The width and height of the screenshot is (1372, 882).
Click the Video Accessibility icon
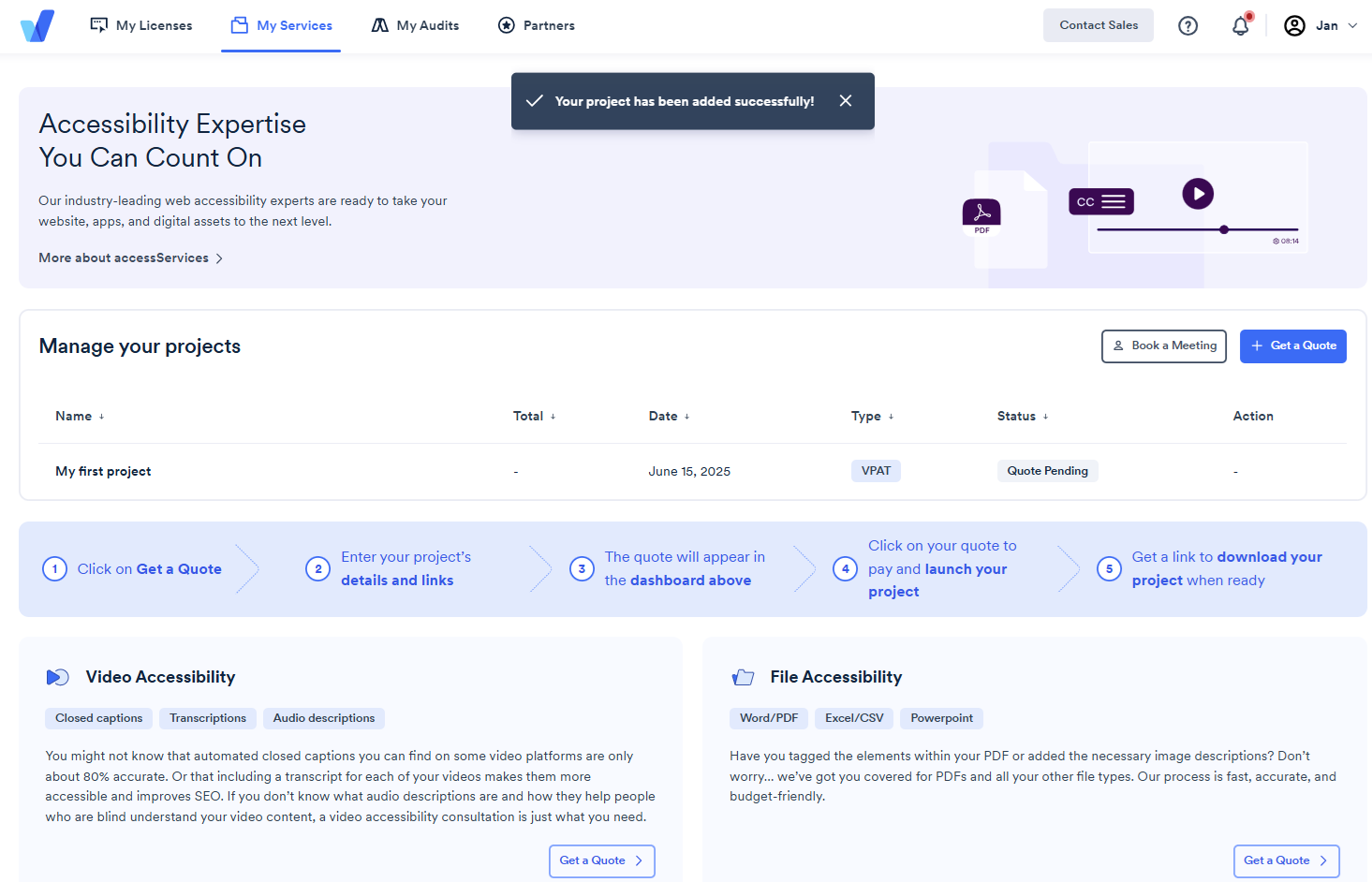click(x=57, y=677)
